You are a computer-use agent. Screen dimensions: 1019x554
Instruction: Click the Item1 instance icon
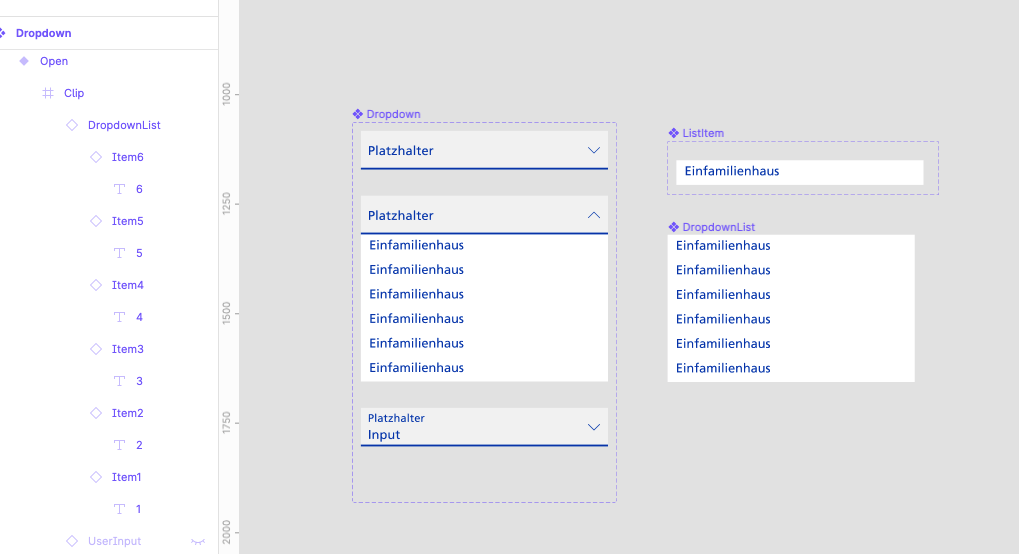(x=96, y=477)
